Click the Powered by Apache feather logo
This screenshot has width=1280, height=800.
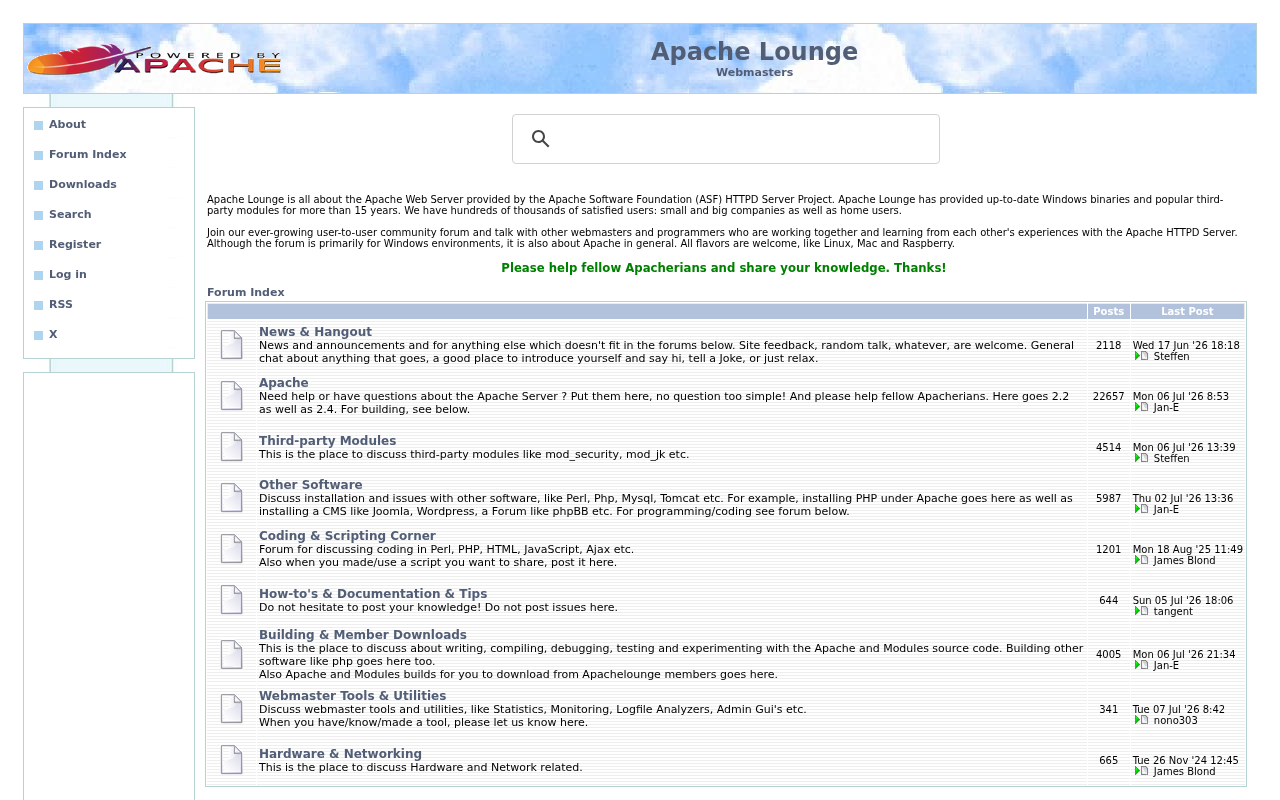[x=154, y=60]
